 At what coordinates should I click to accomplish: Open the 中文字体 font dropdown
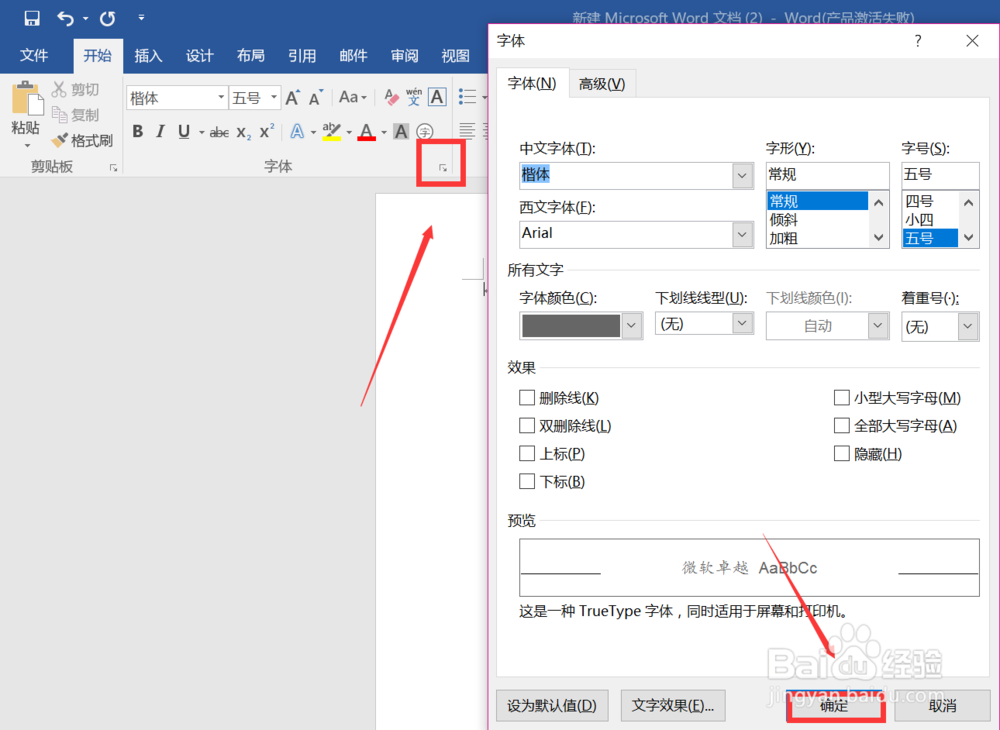[741, 175]
